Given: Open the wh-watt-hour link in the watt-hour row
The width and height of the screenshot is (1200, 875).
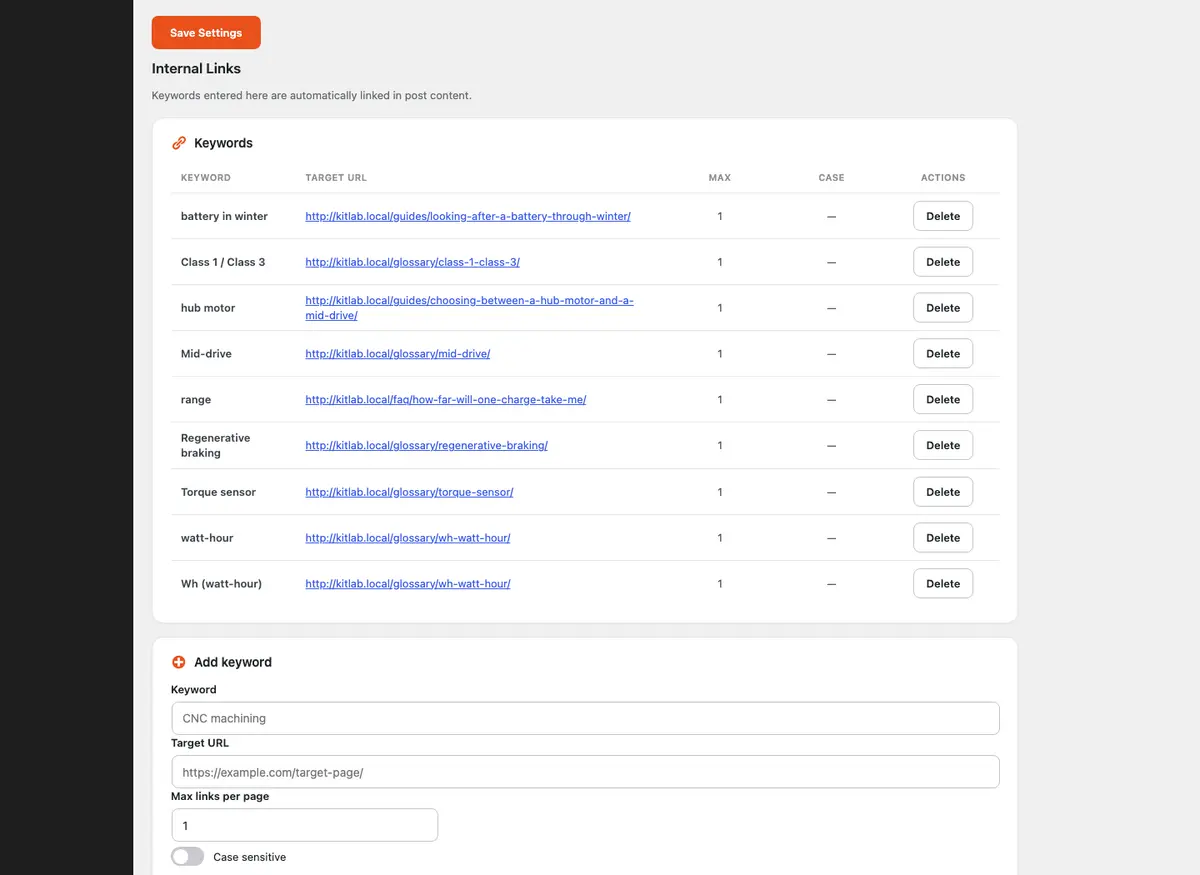Looking at the screenshot, I should [x=408, y=538].
